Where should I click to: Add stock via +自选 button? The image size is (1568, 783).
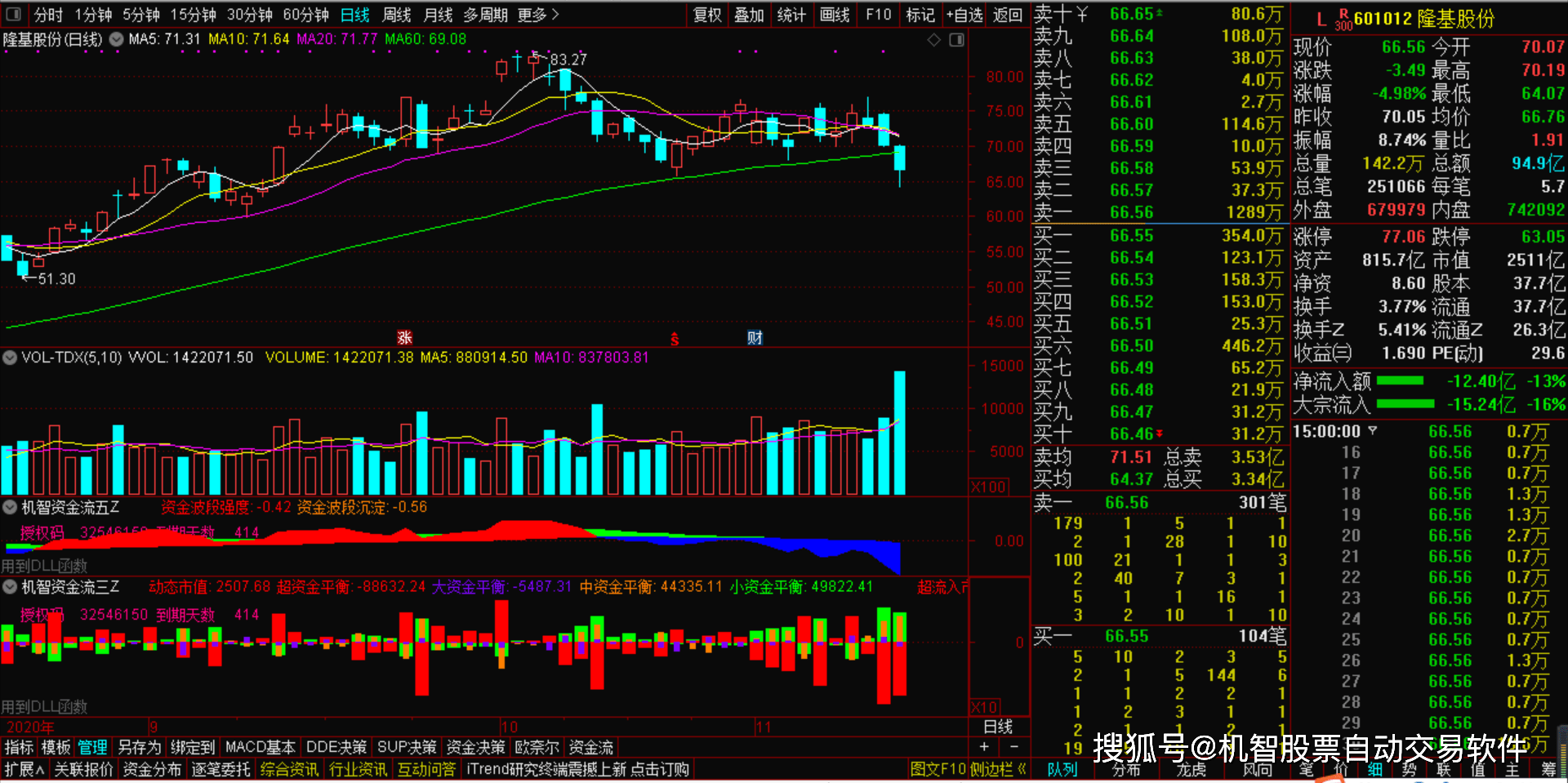point(964,15)
